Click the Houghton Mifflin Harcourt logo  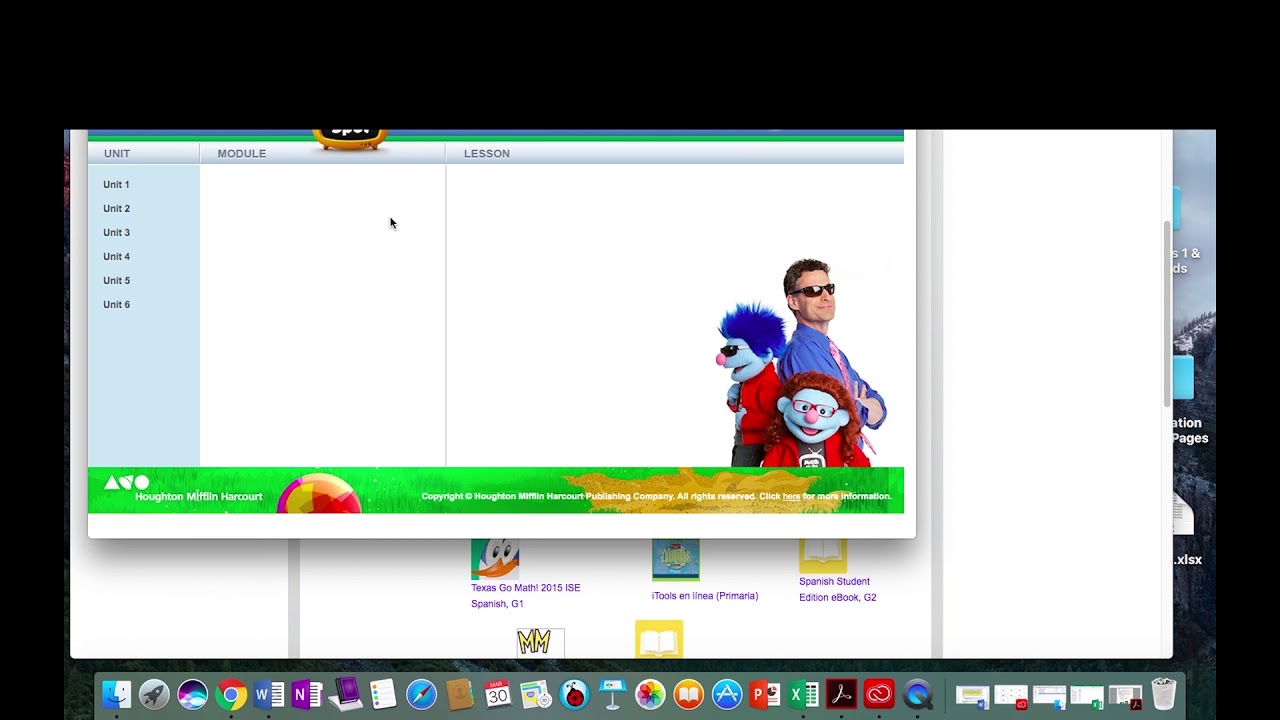coord(183,489)
